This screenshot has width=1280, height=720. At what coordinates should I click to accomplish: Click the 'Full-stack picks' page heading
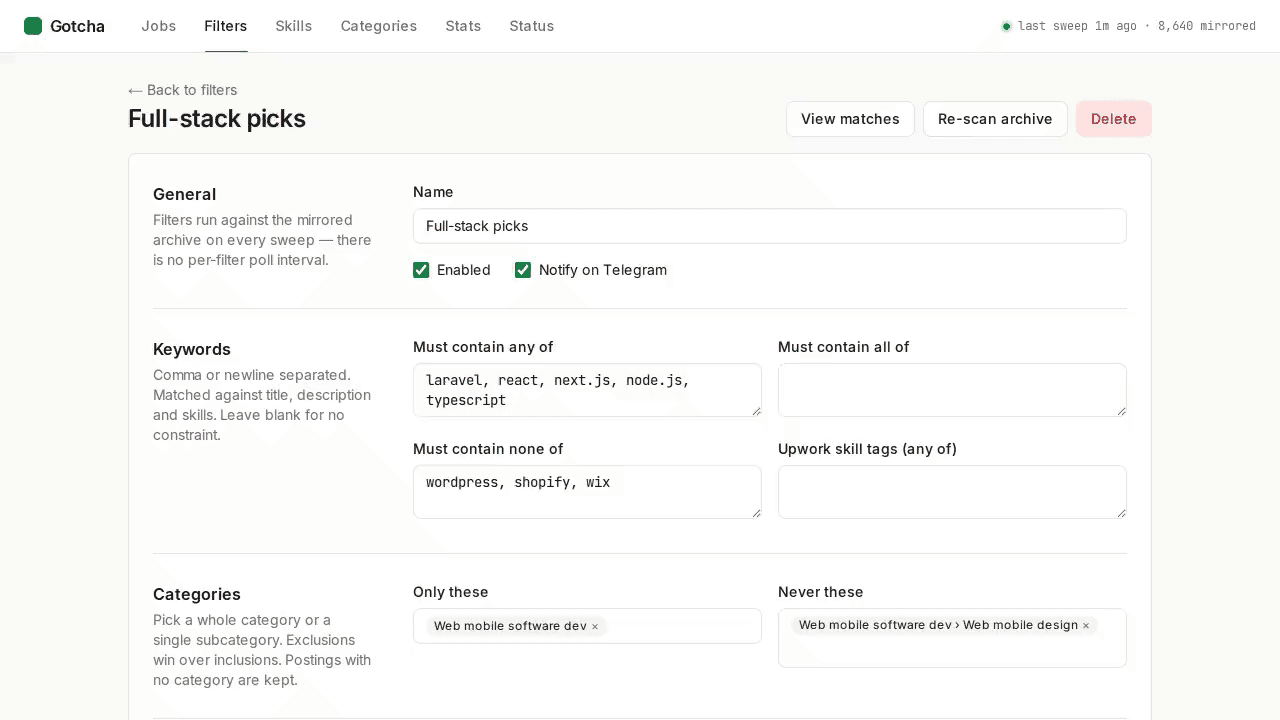[217, 118]
